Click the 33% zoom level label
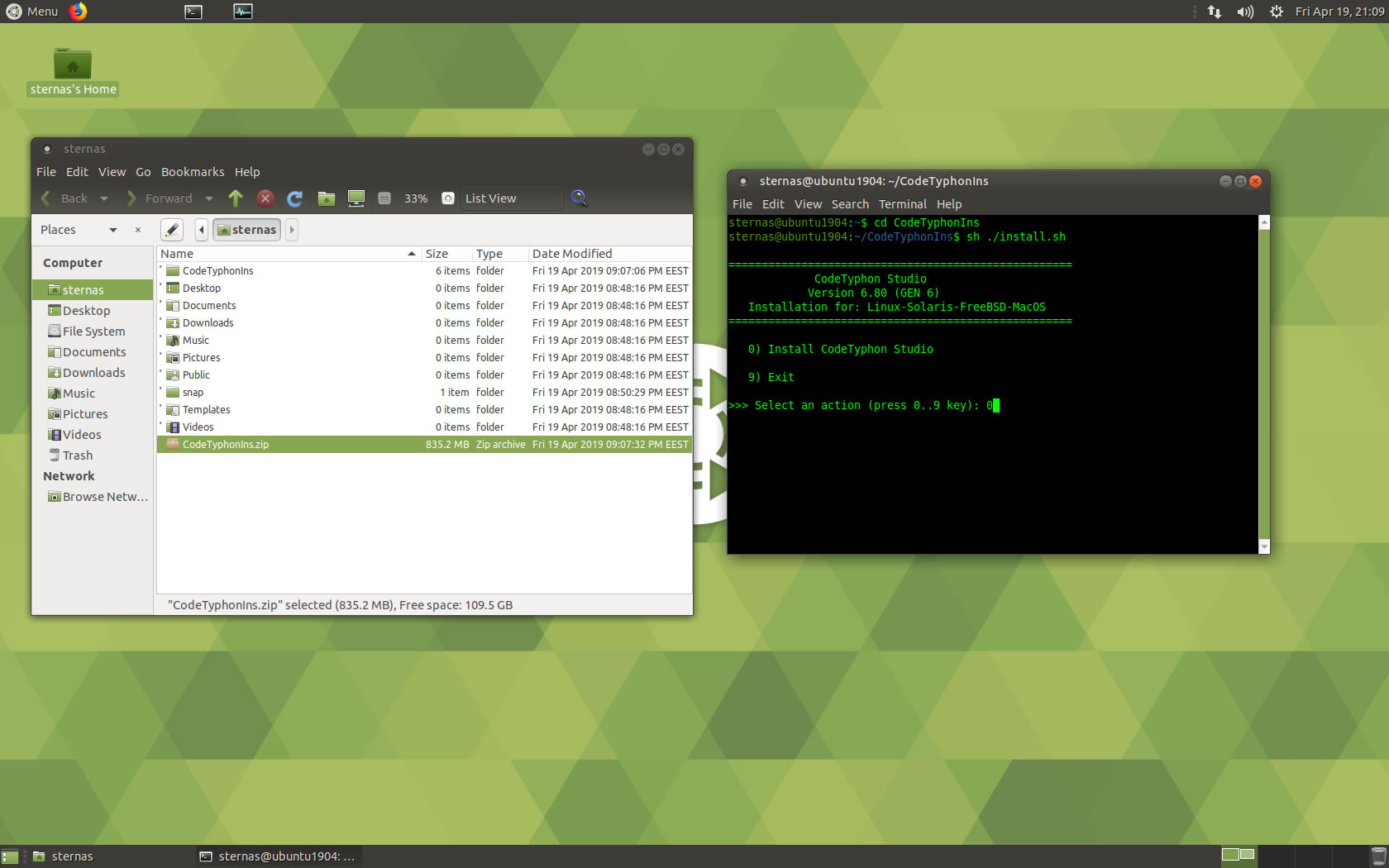1389x868 pixels. tap(416, 198)
